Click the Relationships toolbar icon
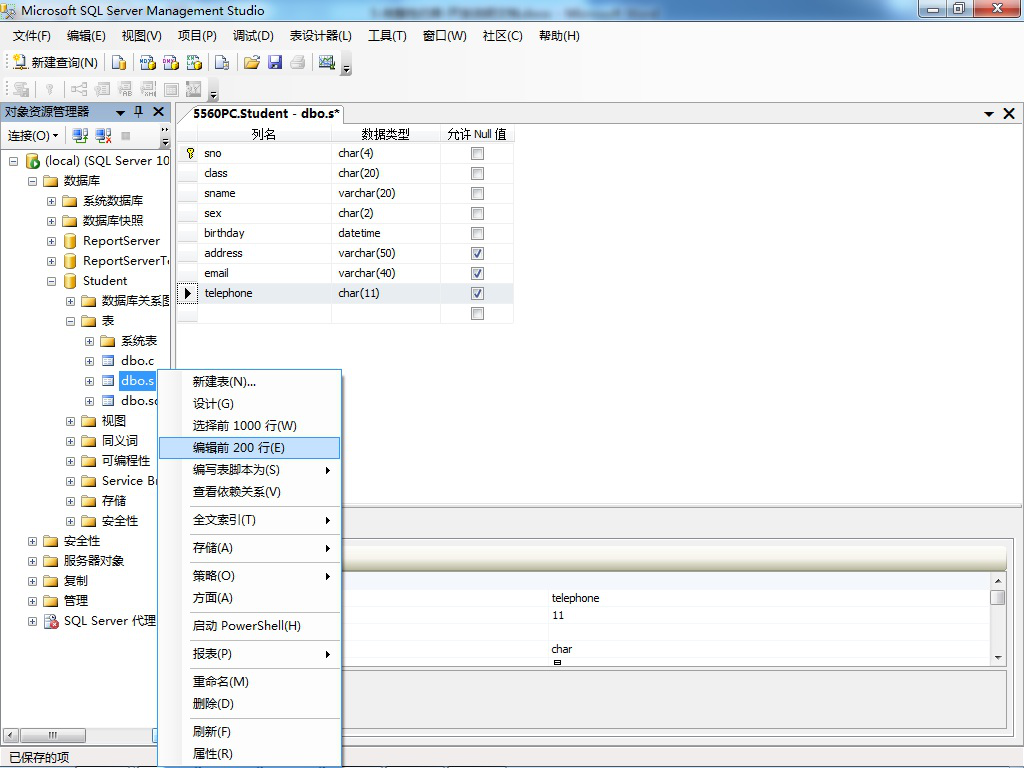Viewport: 1024px width, 768px height. click(x=79, y=89)
